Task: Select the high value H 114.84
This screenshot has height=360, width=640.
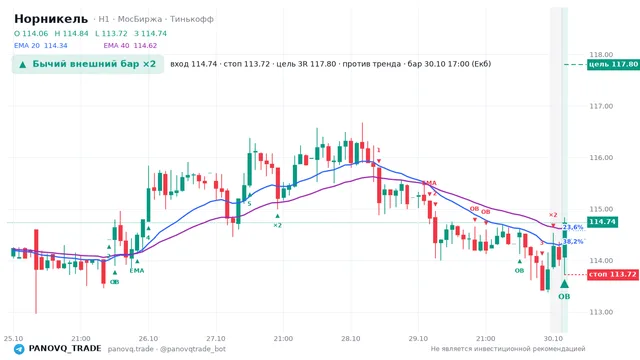Action: click(x=71, y=33)
